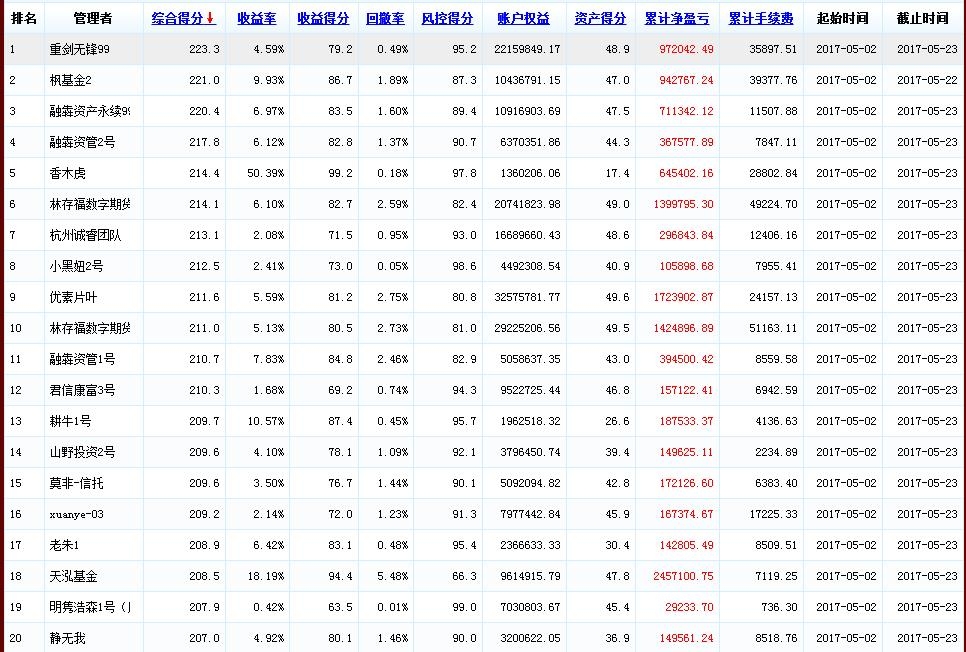This screenshot has height=652, width=966.
Task: Select net profit value 29233.70
Action: pyautogui.click(x=689, y=607)
